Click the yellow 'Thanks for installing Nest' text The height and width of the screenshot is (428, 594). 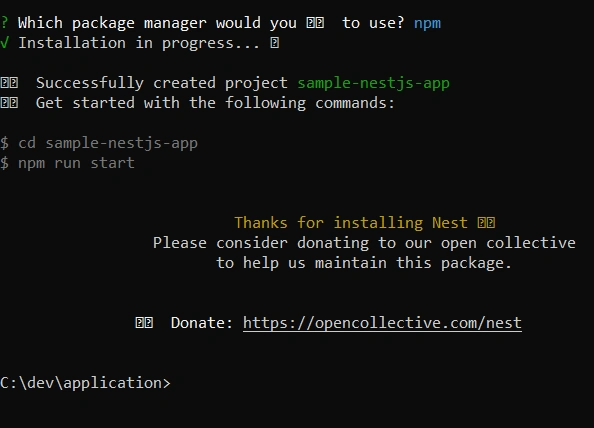click(351, 223)
